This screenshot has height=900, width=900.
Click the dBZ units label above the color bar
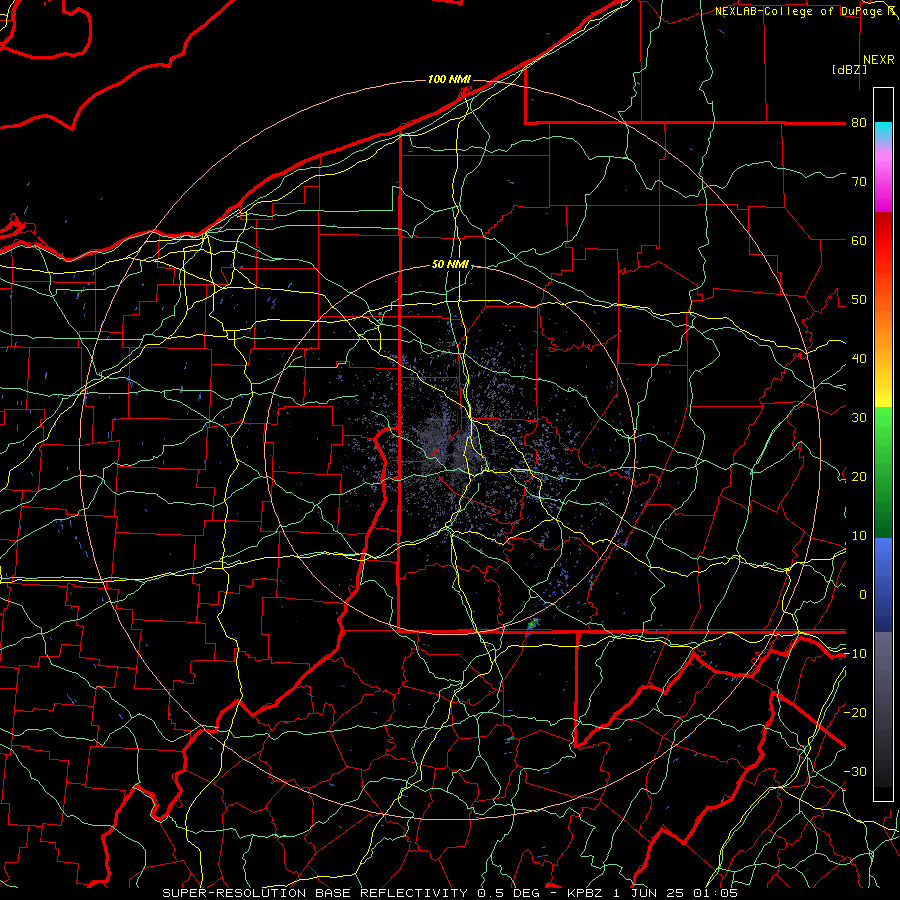pyautogui.click(x=850, y=70)
